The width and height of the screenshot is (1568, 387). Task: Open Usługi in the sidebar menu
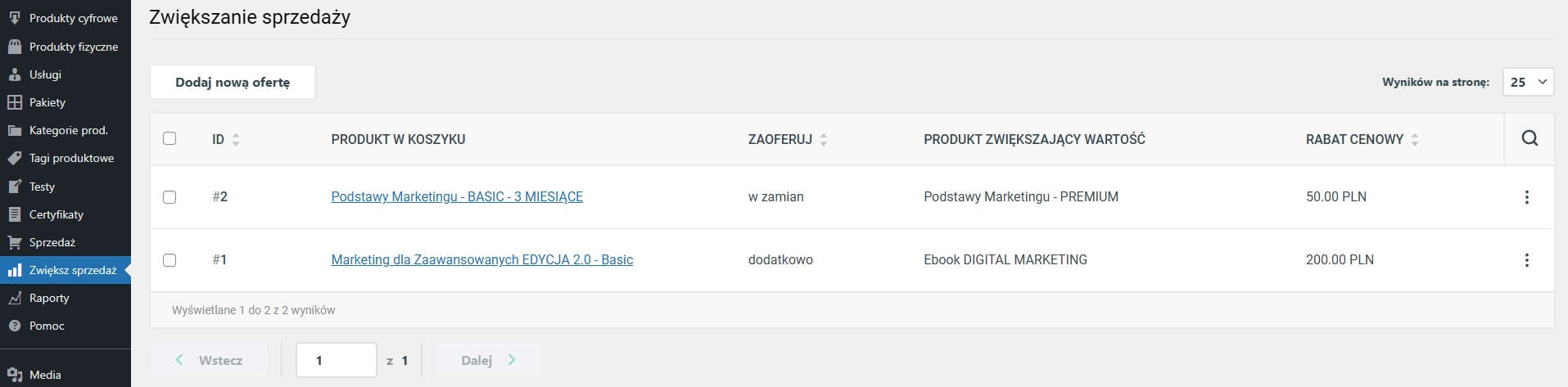66,74
